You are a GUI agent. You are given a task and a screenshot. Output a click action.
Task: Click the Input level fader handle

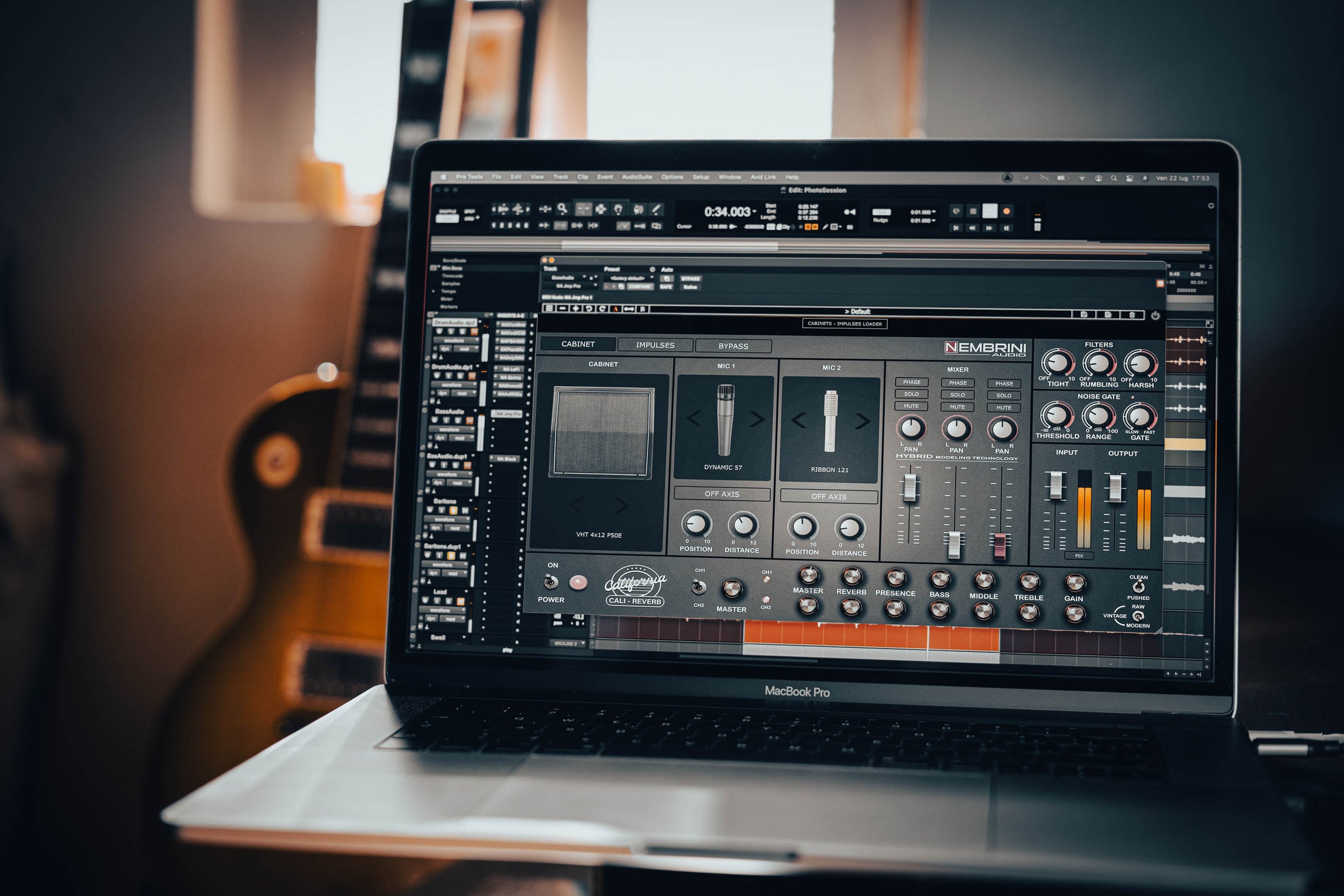1056,484
